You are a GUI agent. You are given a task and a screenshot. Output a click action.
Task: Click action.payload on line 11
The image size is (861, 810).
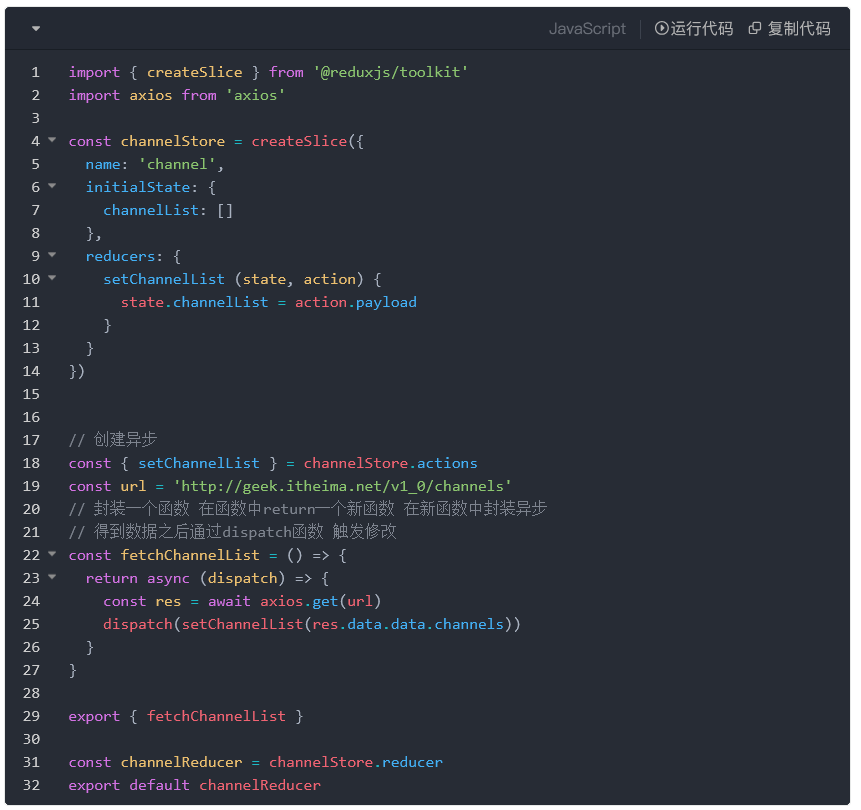[x=355, y=302]
